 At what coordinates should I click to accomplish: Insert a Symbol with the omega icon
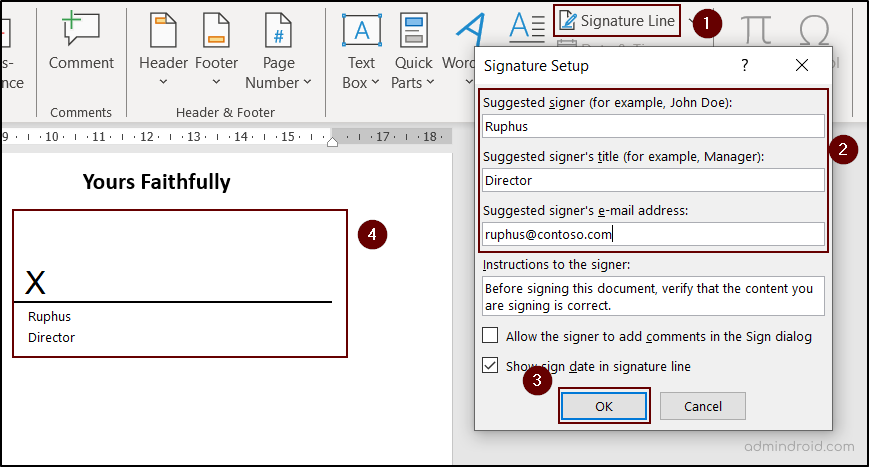pos(814,30)
